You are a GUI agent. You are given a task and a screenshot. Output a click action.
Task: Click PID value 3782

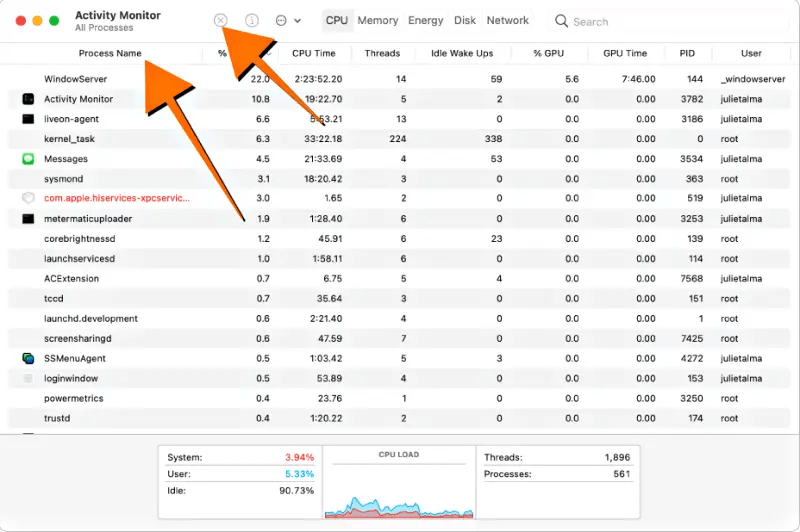click(692, 99)
